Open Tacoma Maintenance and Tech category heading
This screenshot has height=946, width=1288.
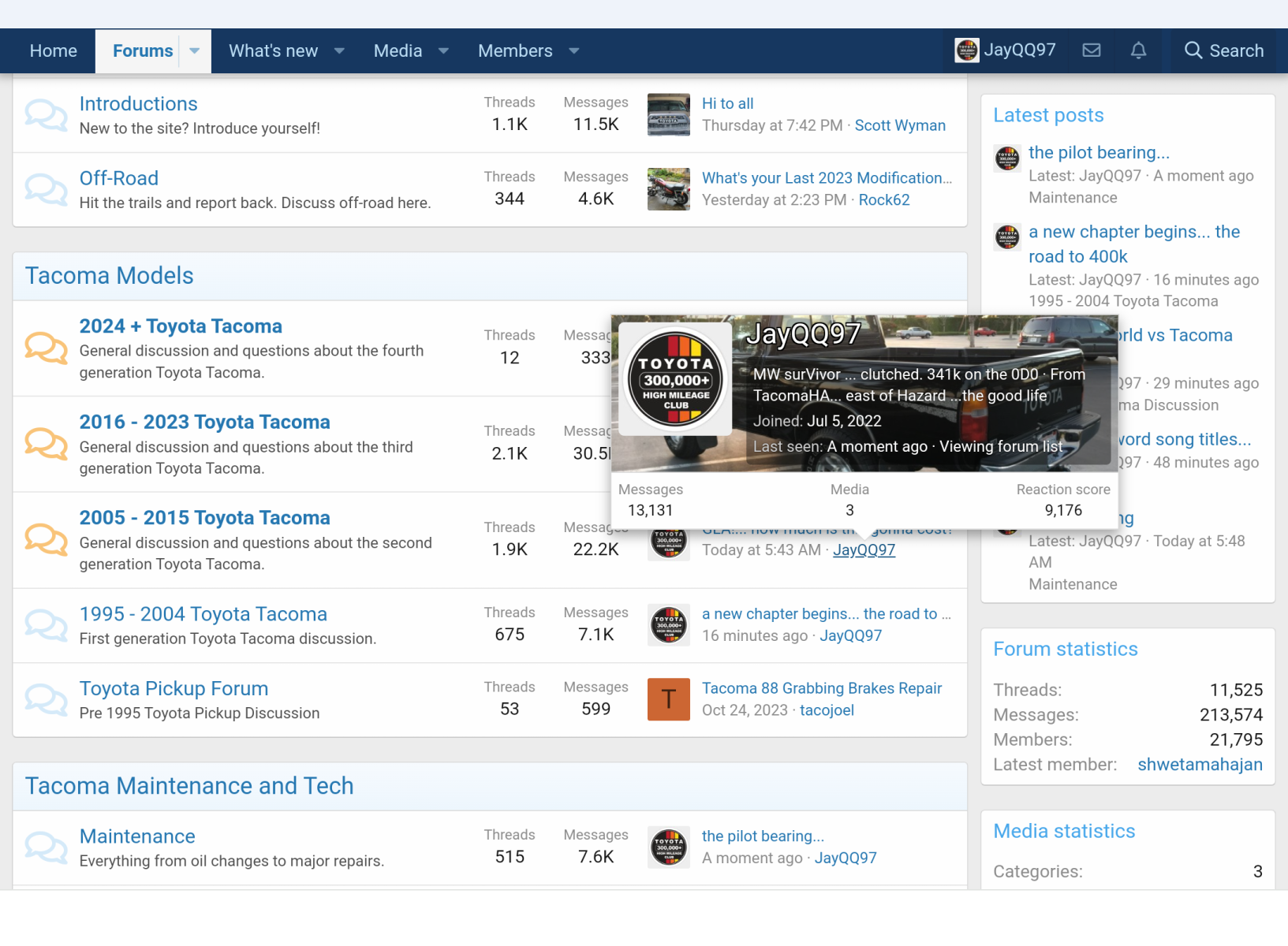coord(189,786)
